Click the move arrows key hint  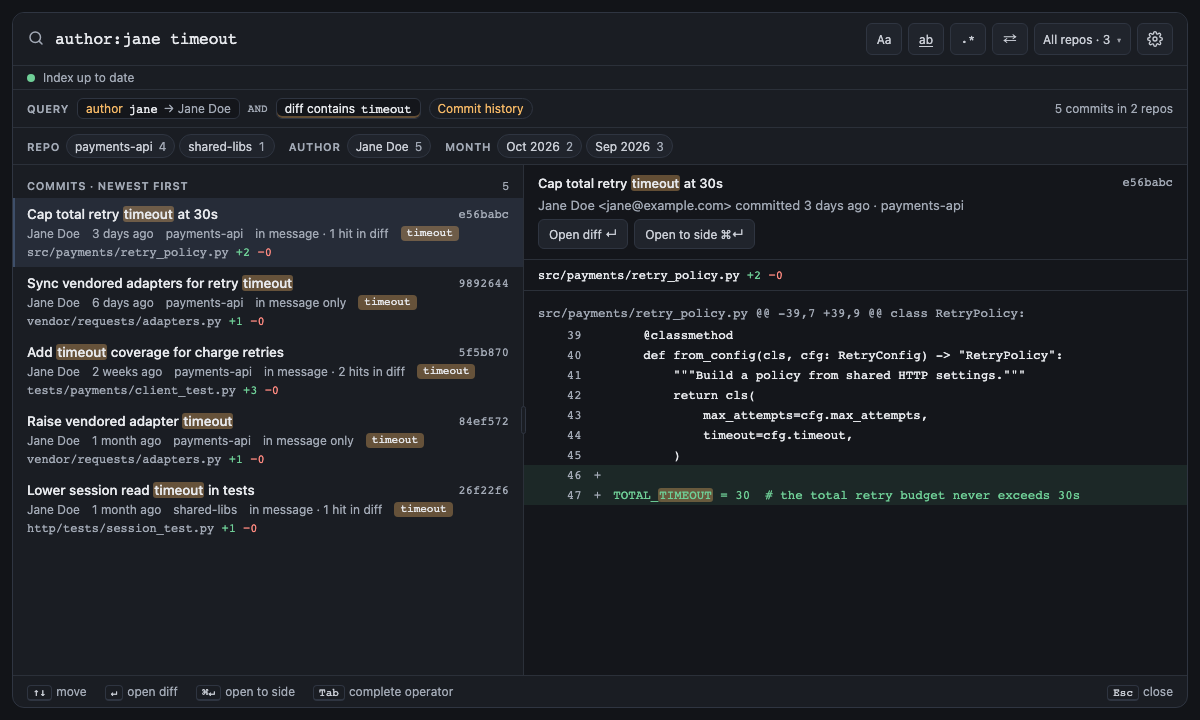(57, 692)
